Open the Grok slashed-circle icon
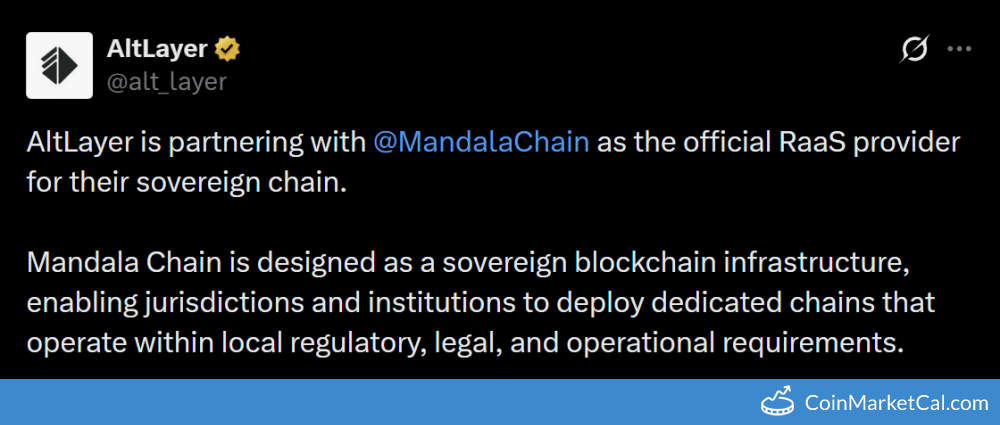This screenshot has height=425, width=1000. 914,49
